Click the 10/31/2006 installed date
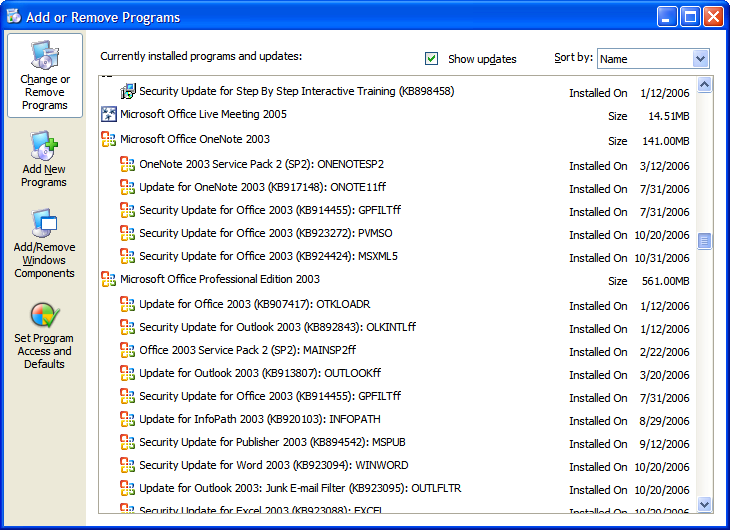 click(x=662, y=258)
